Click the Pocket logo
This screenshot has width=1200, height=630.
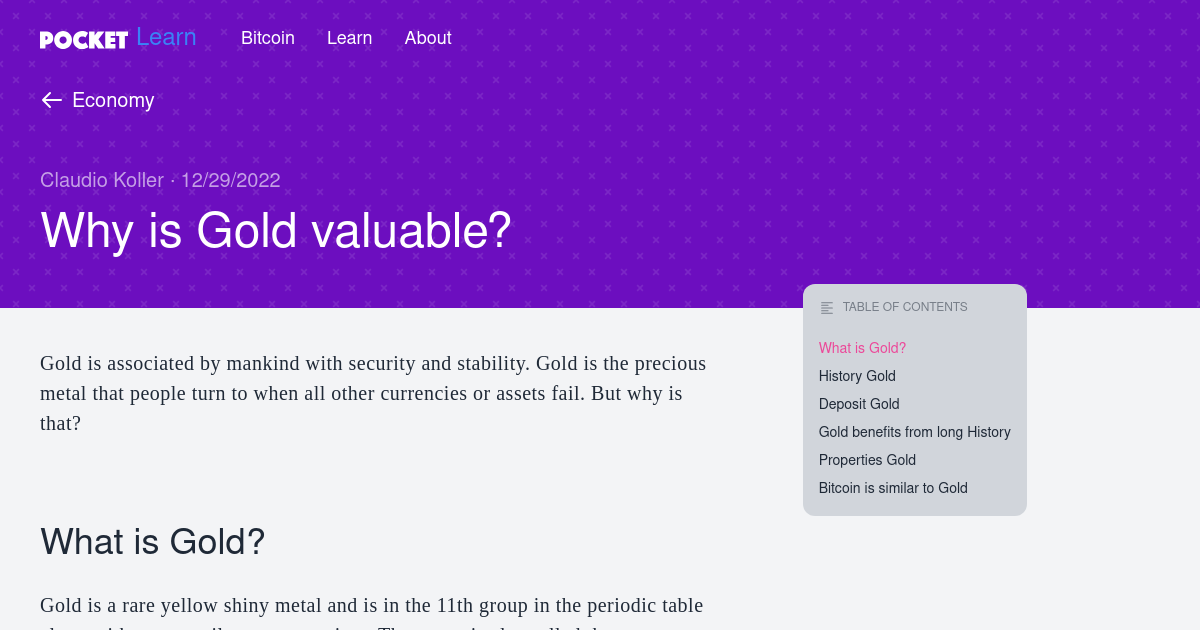(84, 39)
